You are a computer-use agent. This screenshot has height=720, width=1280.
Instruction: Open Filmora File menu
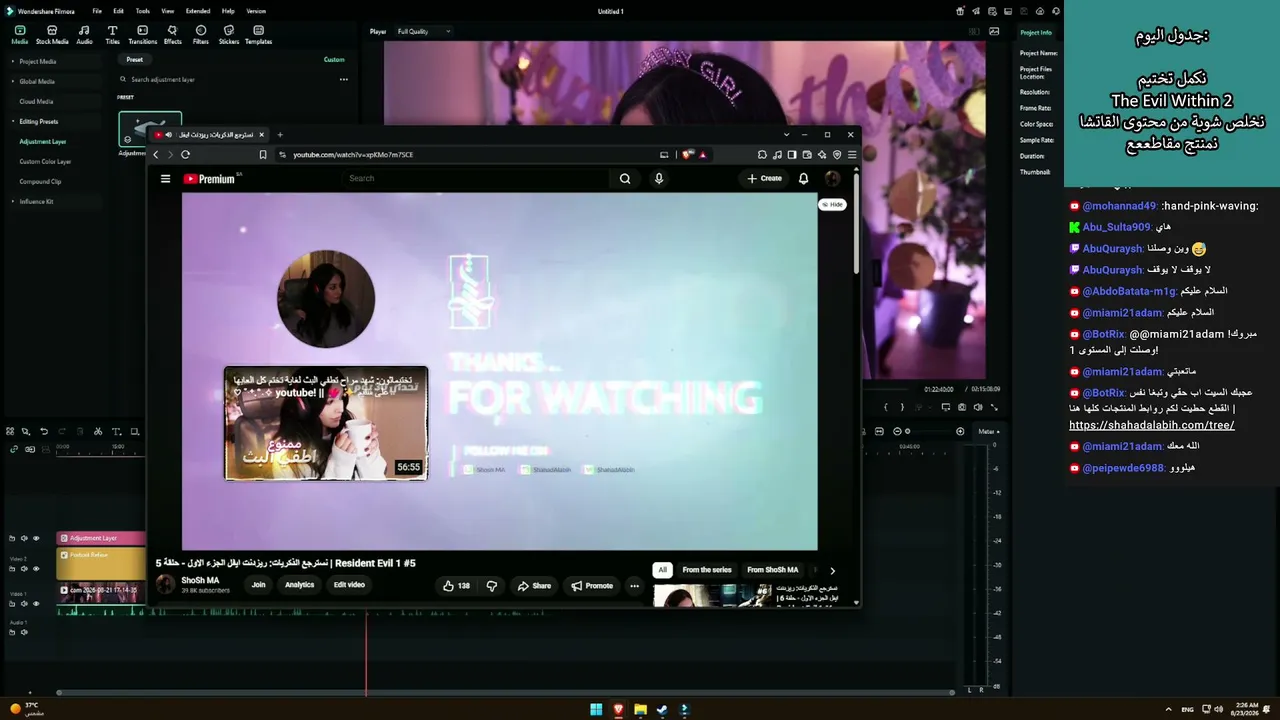(97, 11)
